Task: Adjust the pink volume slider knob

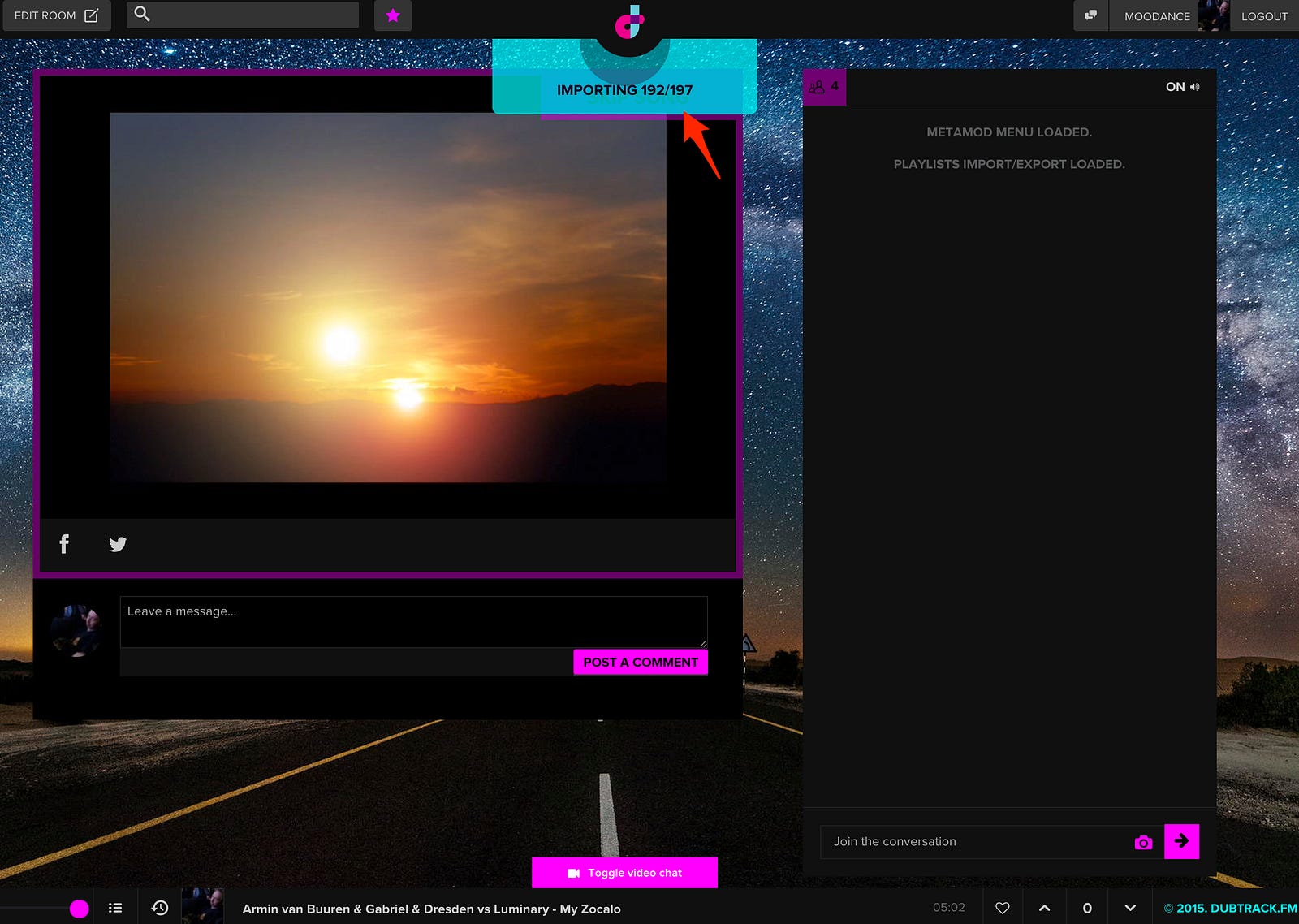Action: [x=79, y=909]
